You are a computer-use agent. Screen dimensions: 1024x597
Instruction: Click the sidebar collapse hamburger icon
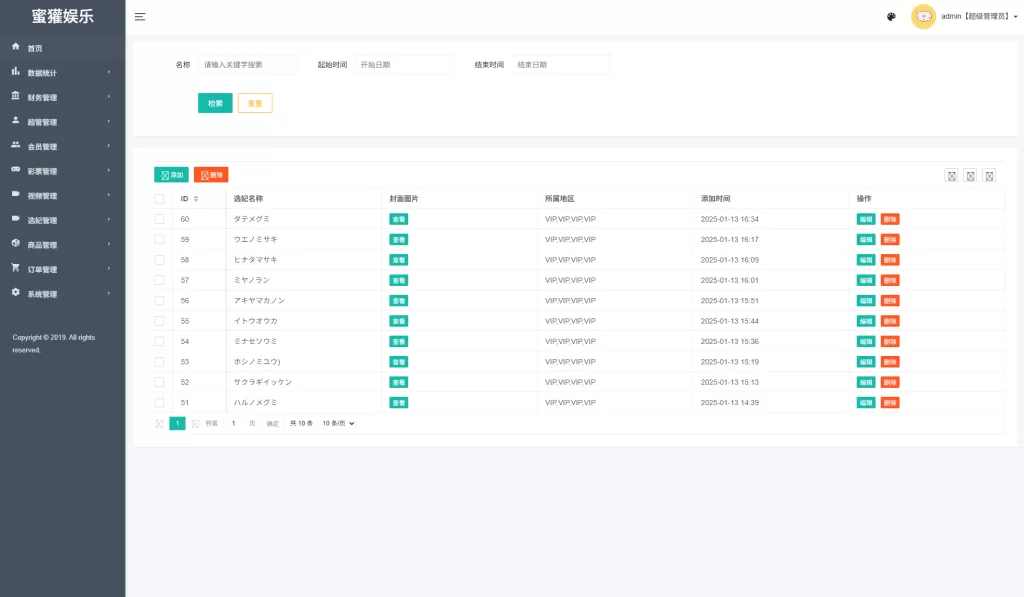coord(140,17)
